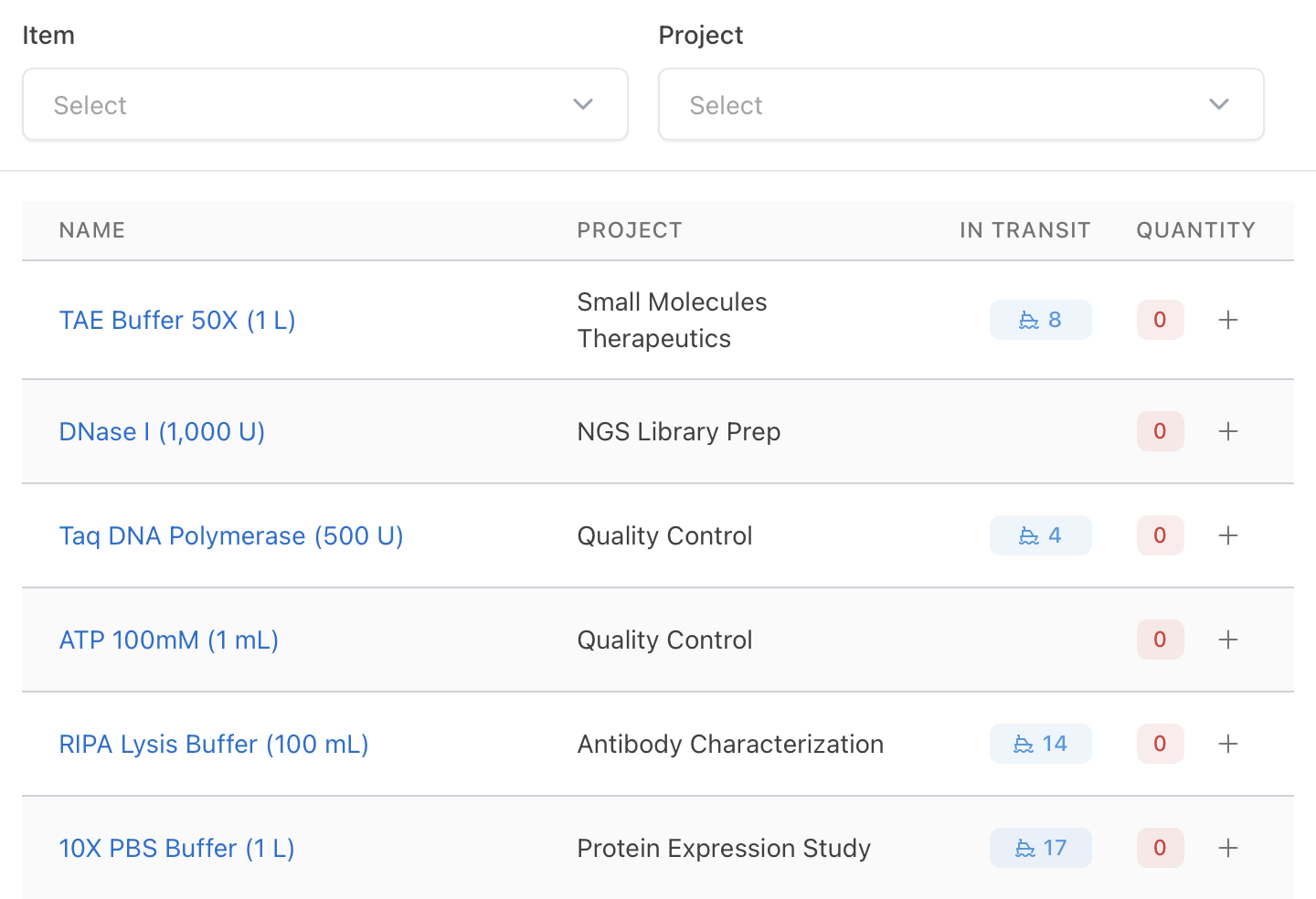Screen dimensions: 1316x899
Task: Click plus icon for DNase I row
Action: [1228, 431]
